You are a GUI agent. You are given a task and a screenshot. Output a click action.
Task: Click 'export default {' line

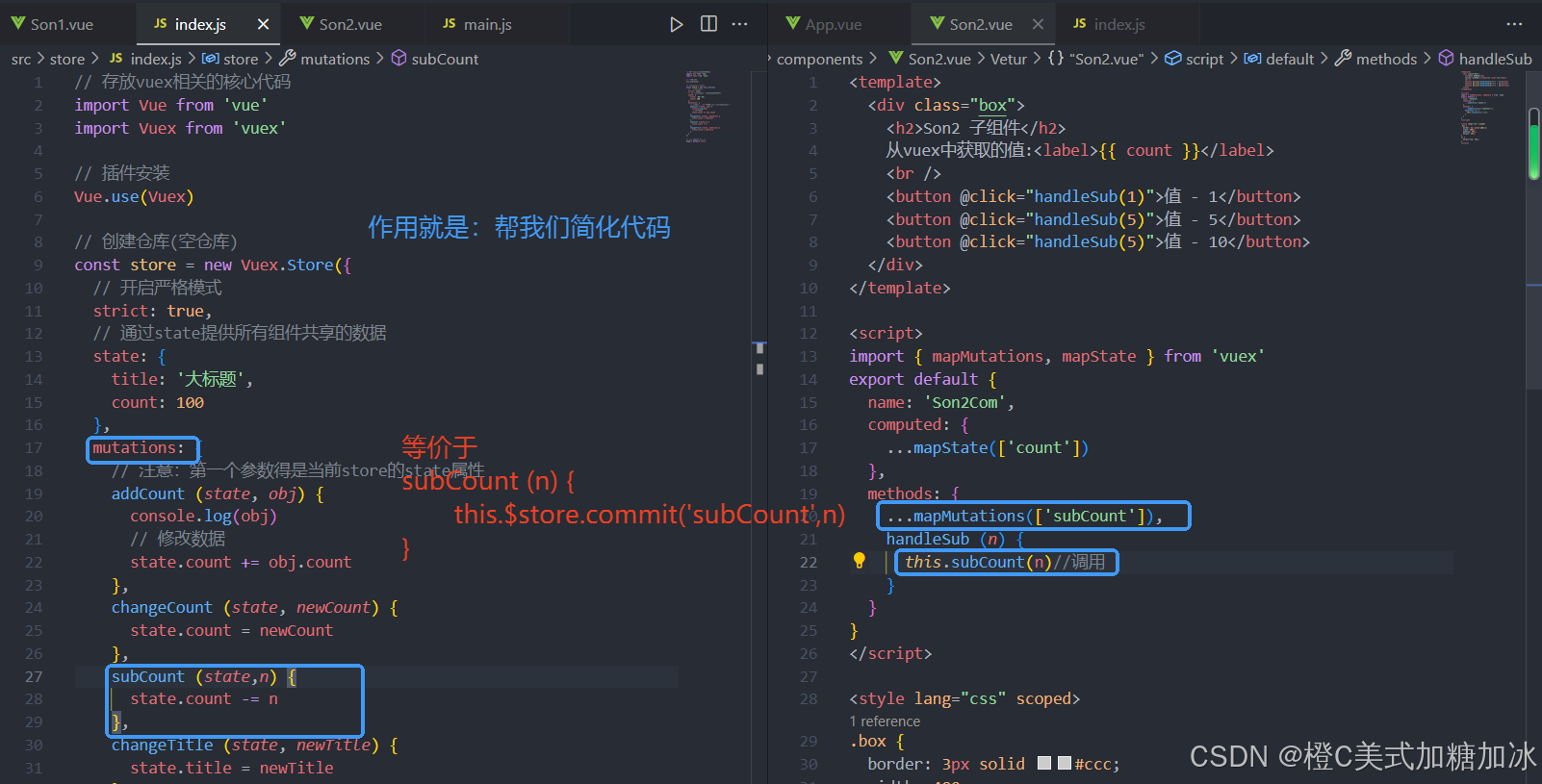pyautogui.click(x=923, y=379)
